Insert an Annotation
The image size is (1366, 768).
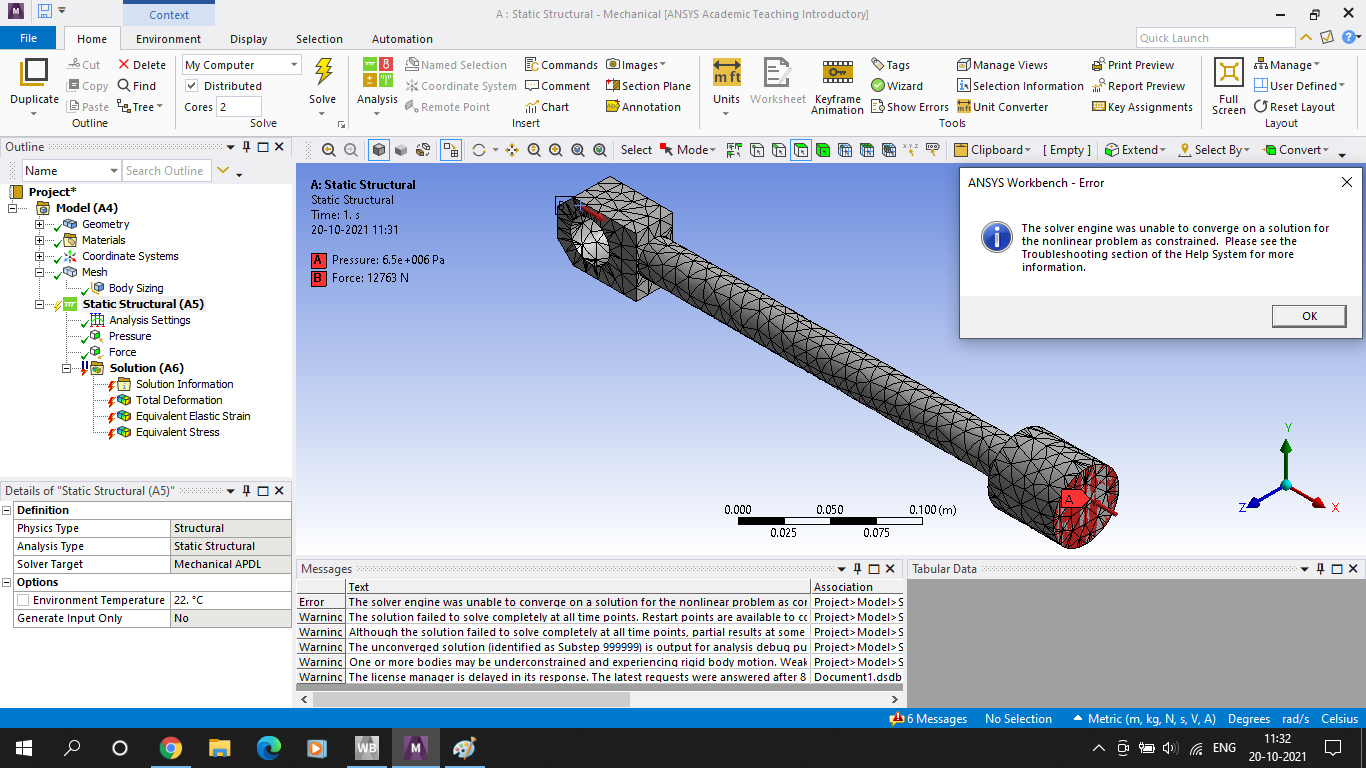(643, 107)
